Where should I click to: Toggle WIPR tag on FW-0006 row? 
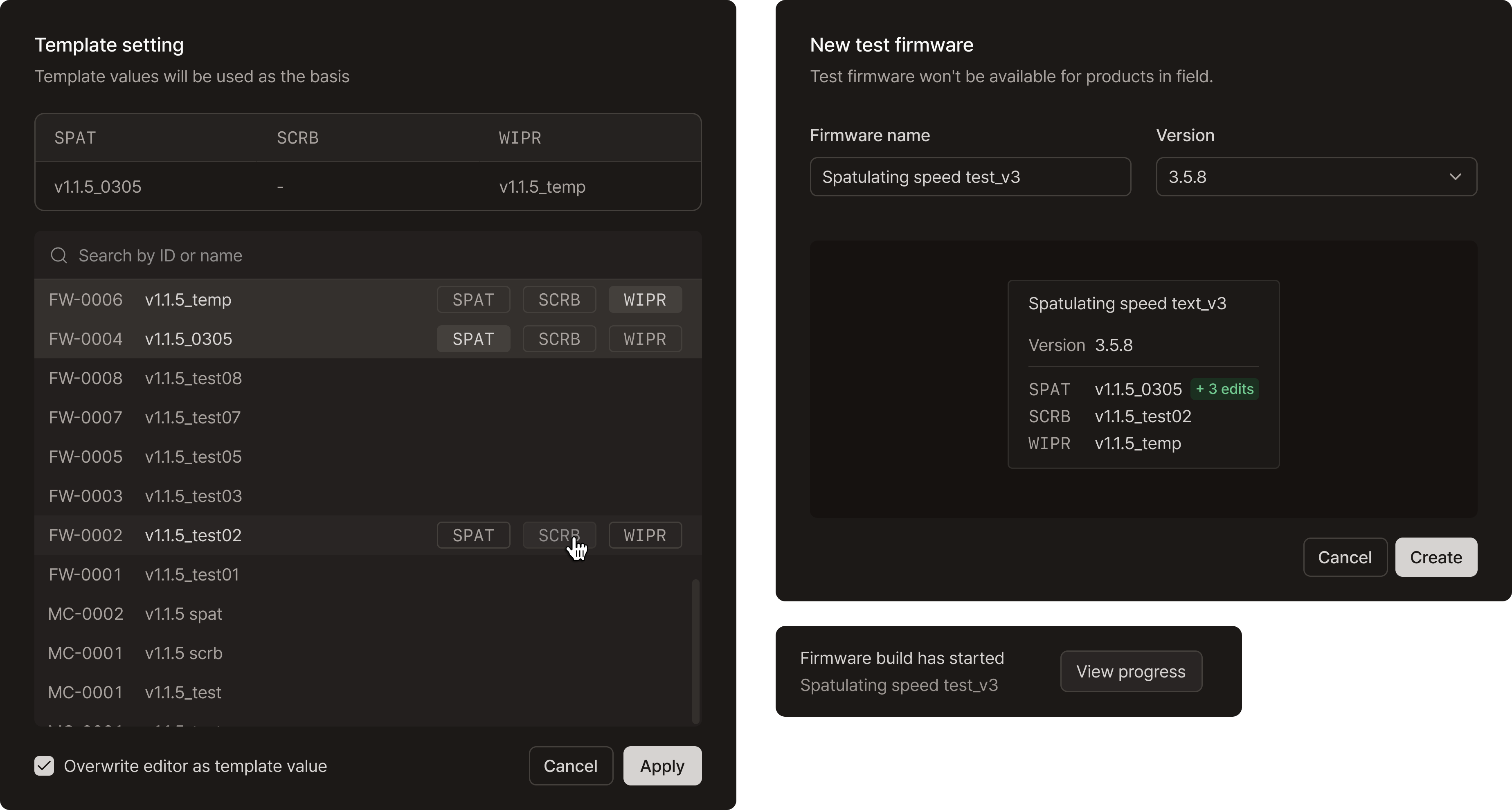click(644, 299)
